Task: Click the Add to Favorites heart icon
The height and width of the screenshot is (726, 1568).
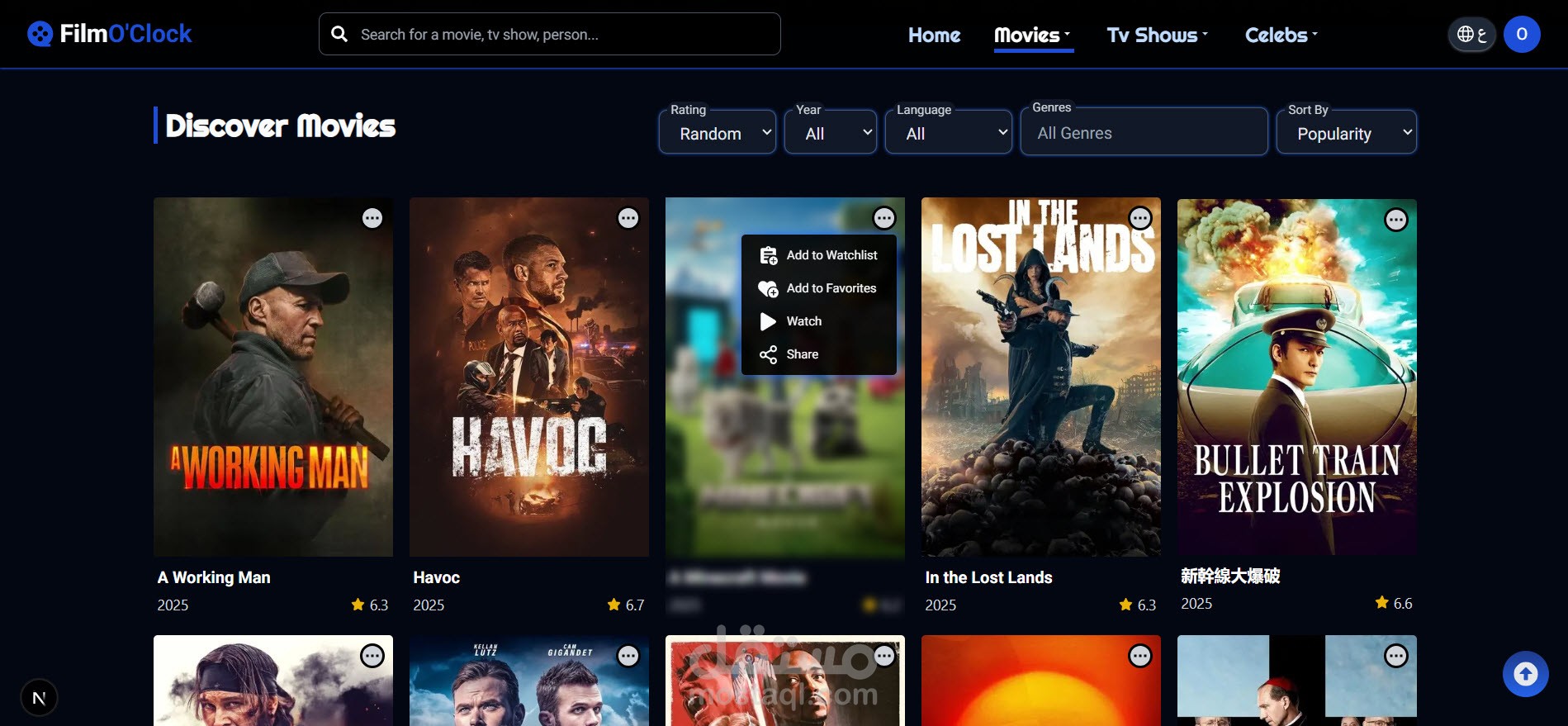Action: pyautogui.click(x=769, y=288)
